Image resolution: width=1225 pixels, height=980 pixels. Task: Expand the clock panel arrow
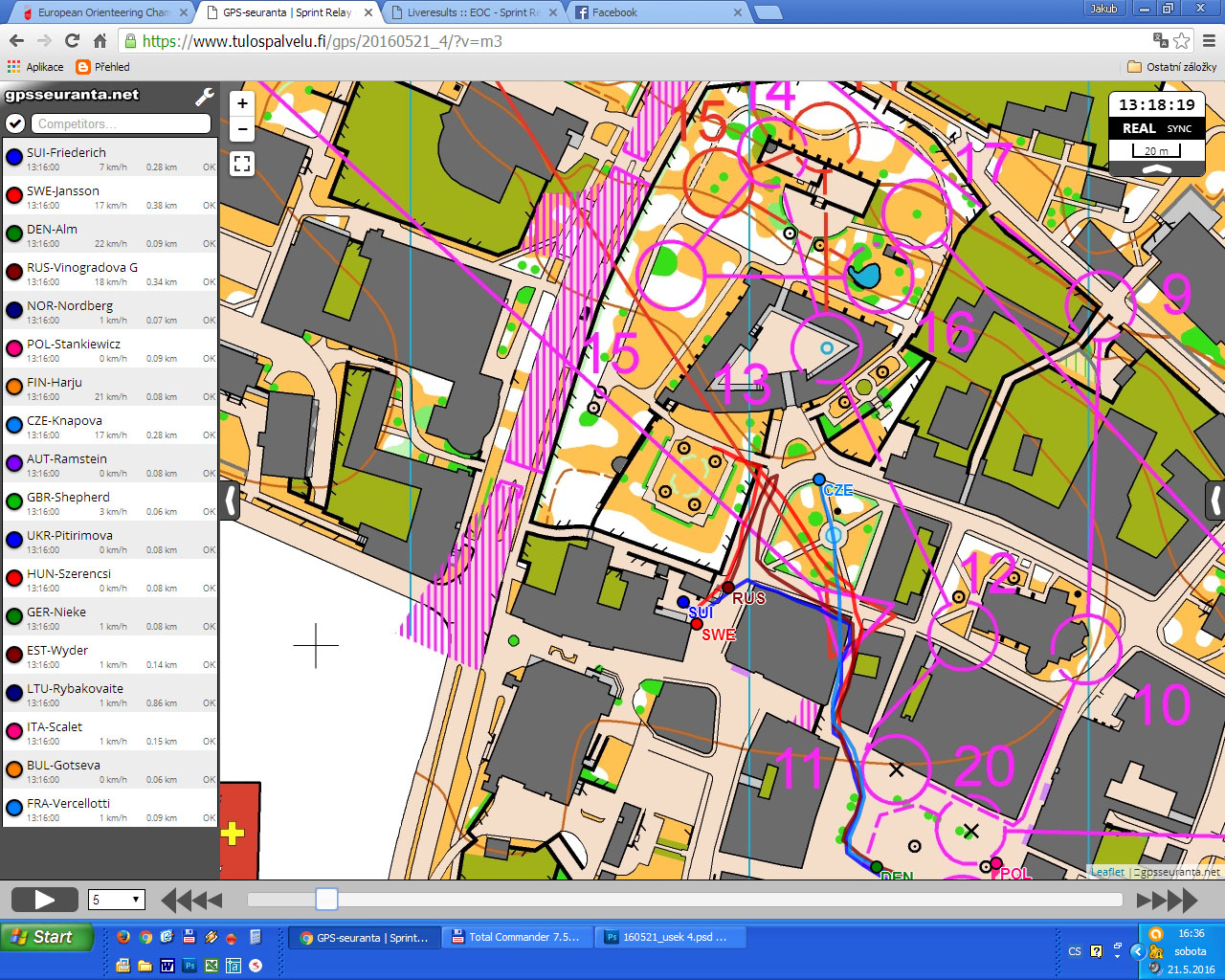click(x=1156, y=169)
